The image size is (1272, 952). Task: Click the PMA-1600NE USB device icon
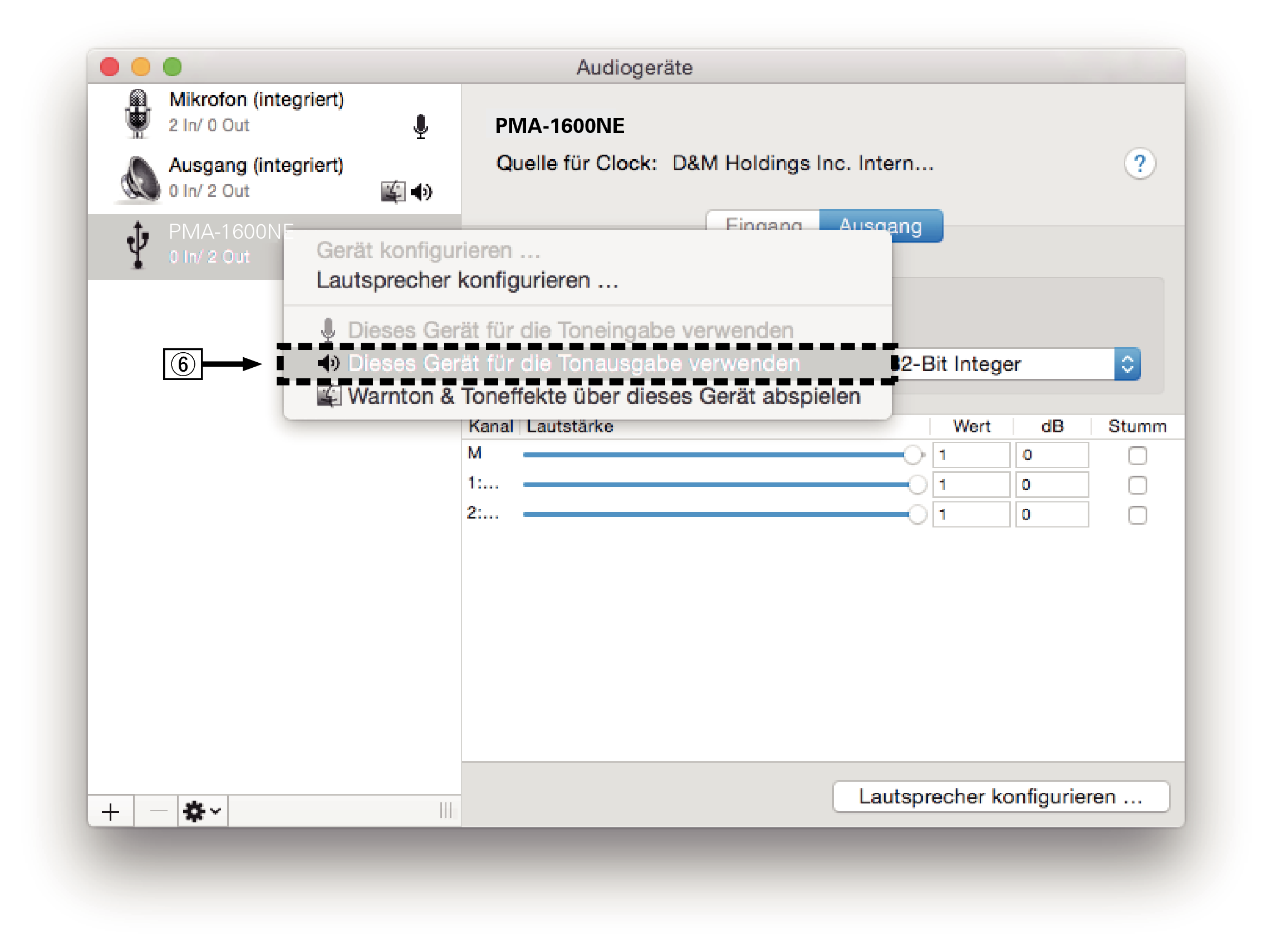[137, 245]
